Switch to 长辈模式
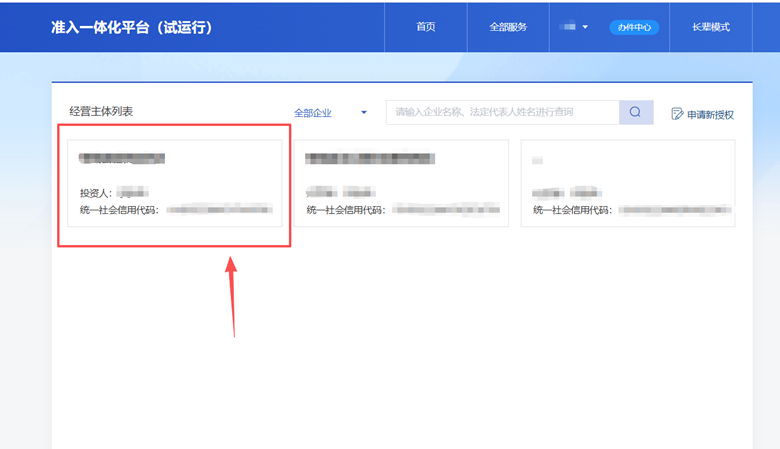Image resolution: width=780 pixels, height=449 pixels. 711,27
